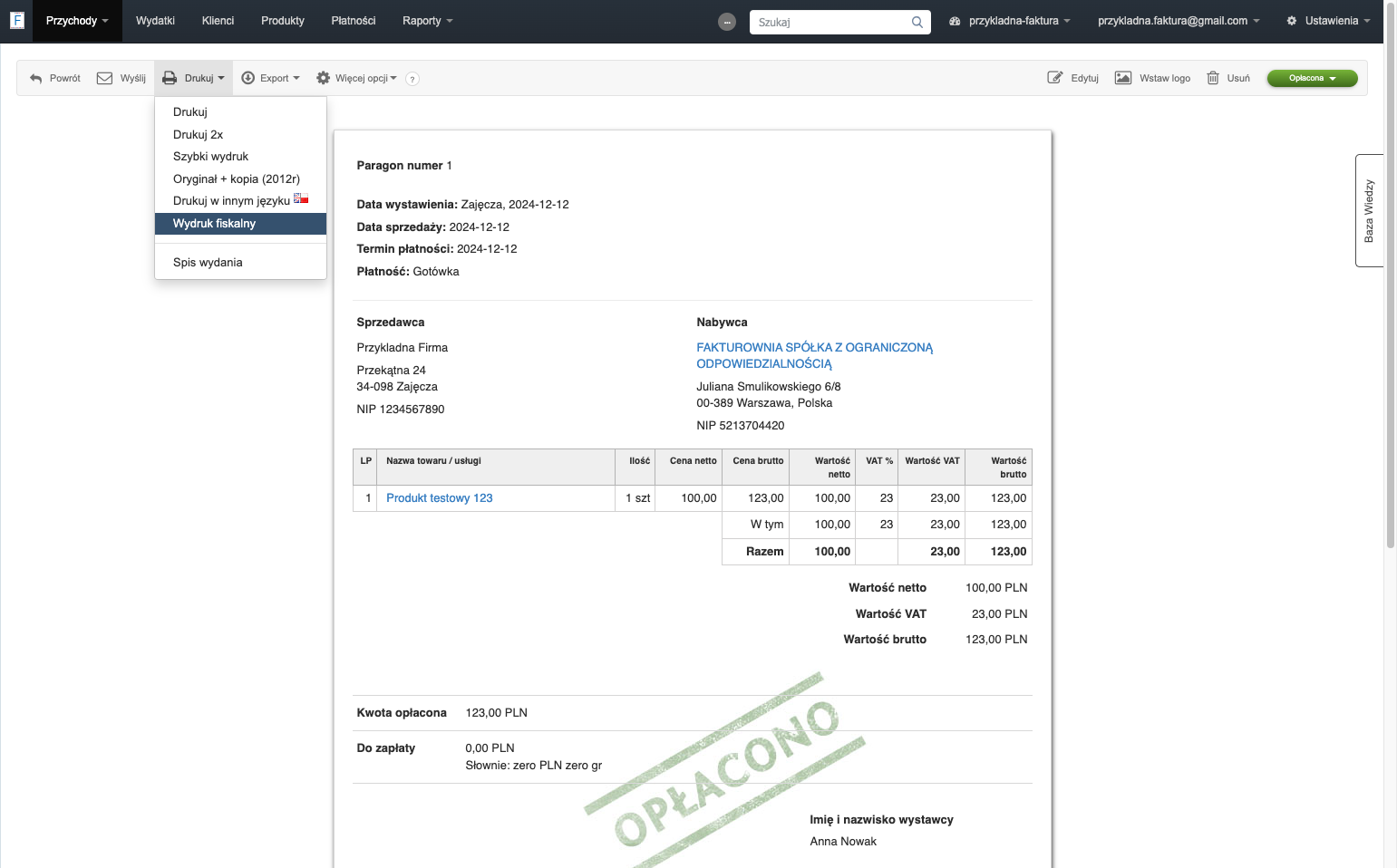Open the Wydatki section
The width and height of the screenshot is (1397, 868).
click(155, 21)
